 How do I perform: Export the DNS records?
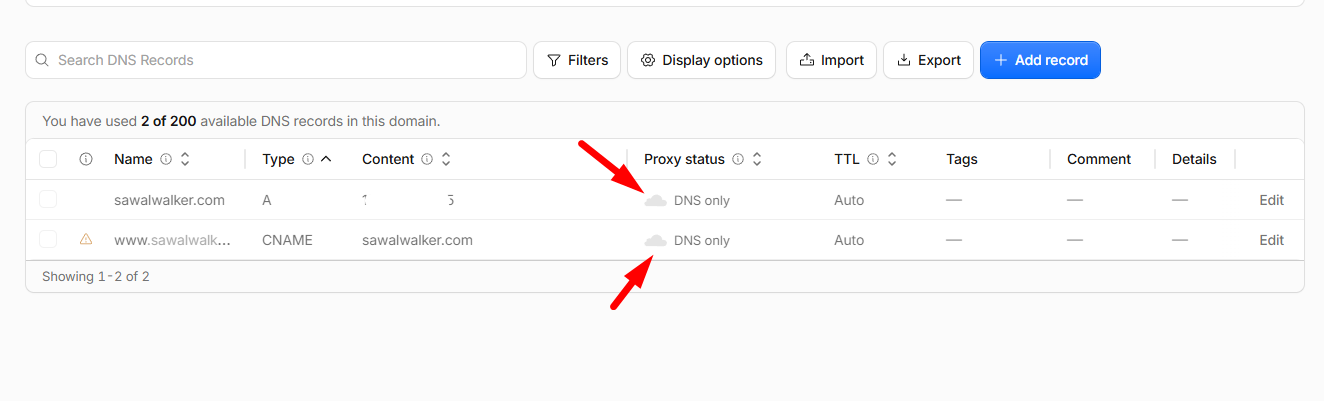[929, 60]
